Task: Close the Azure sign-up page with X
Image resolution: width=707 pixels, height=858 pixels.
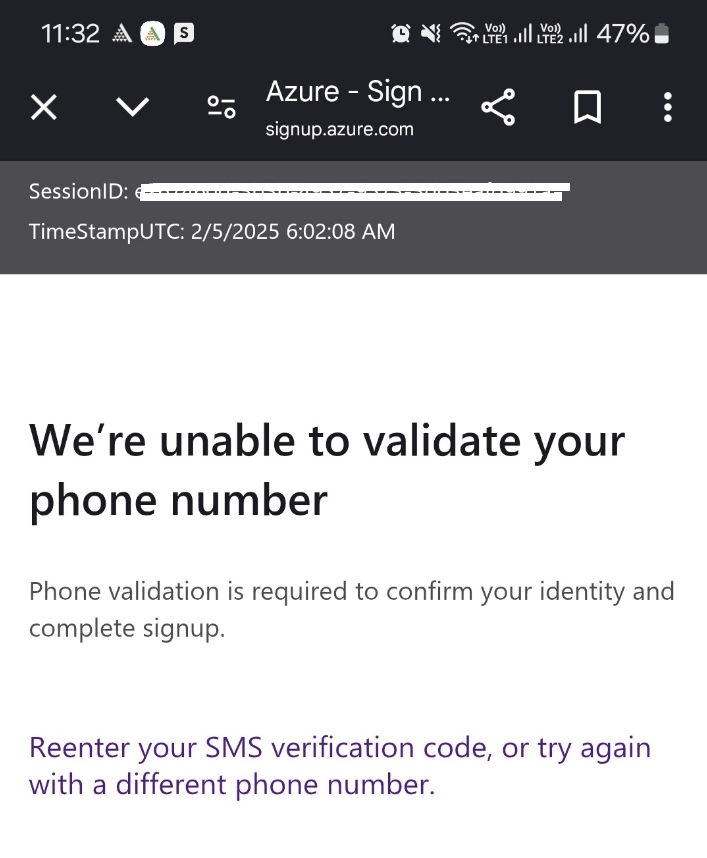Action: pyautogui.click(x=44, y=107)
